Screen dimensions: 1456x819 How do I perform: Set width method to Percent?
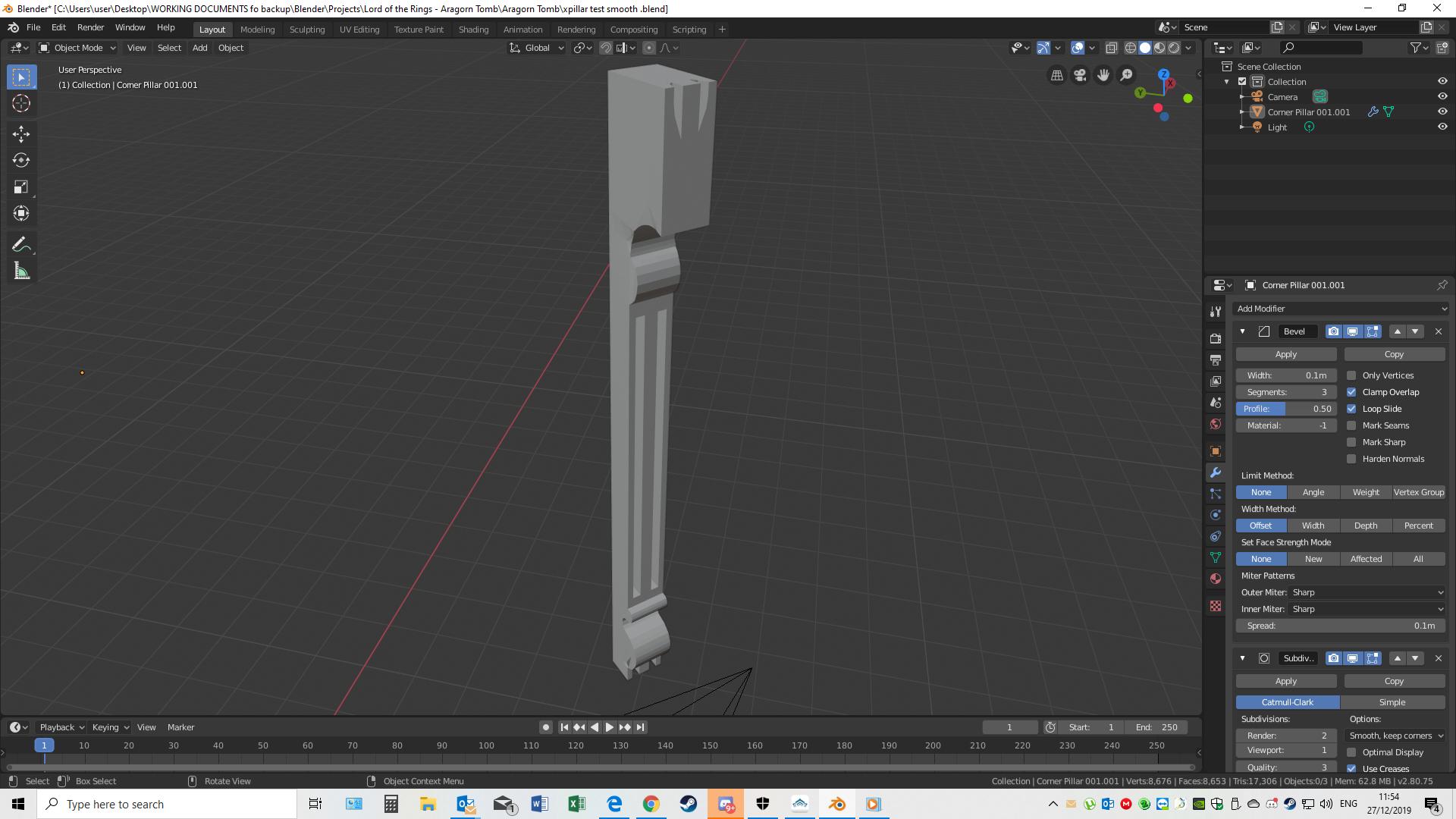coord(1419,526)
